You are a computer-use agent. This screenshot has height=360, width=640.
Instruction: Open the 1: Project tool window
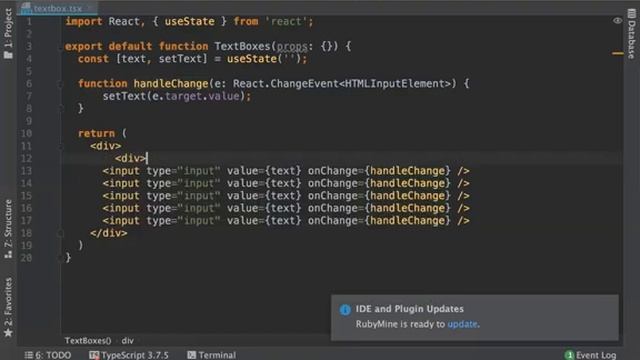8,33
